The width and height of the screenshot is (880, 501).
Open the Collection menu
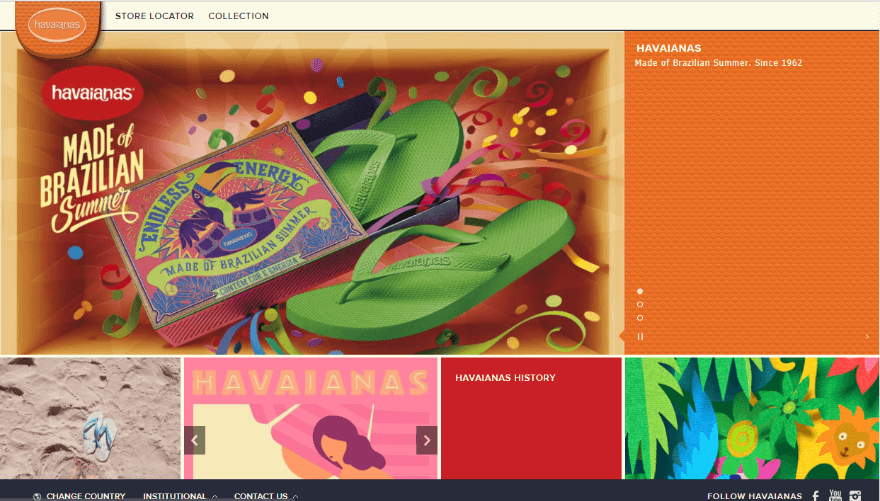pos(239,16)
